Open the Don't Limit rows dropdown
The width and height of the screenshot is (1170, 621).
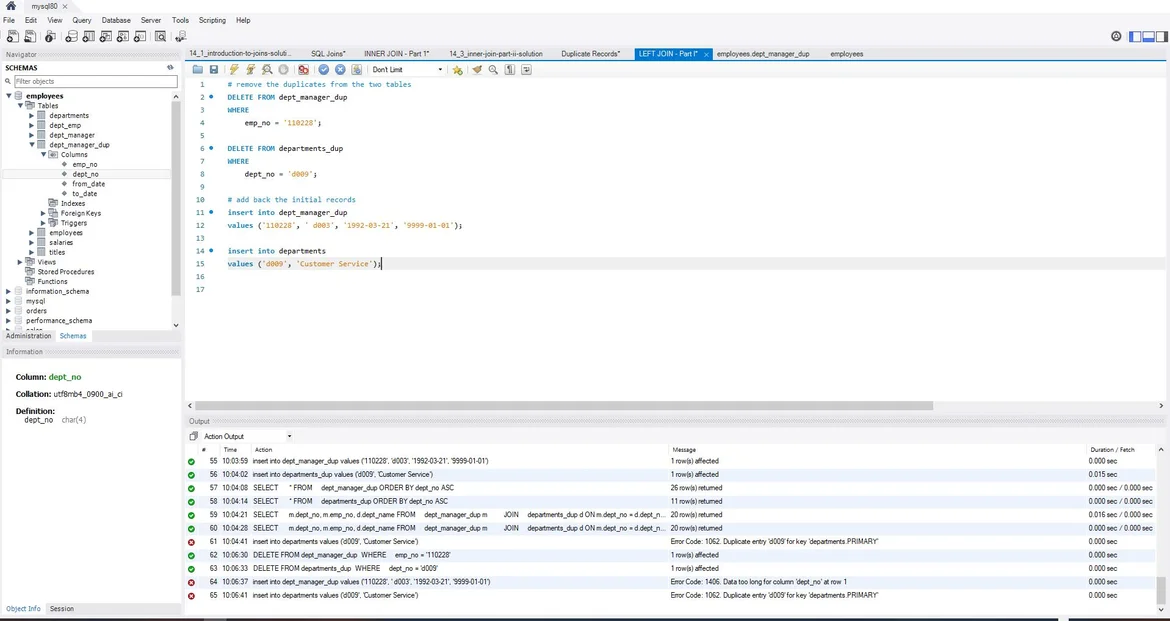[407, 70]
